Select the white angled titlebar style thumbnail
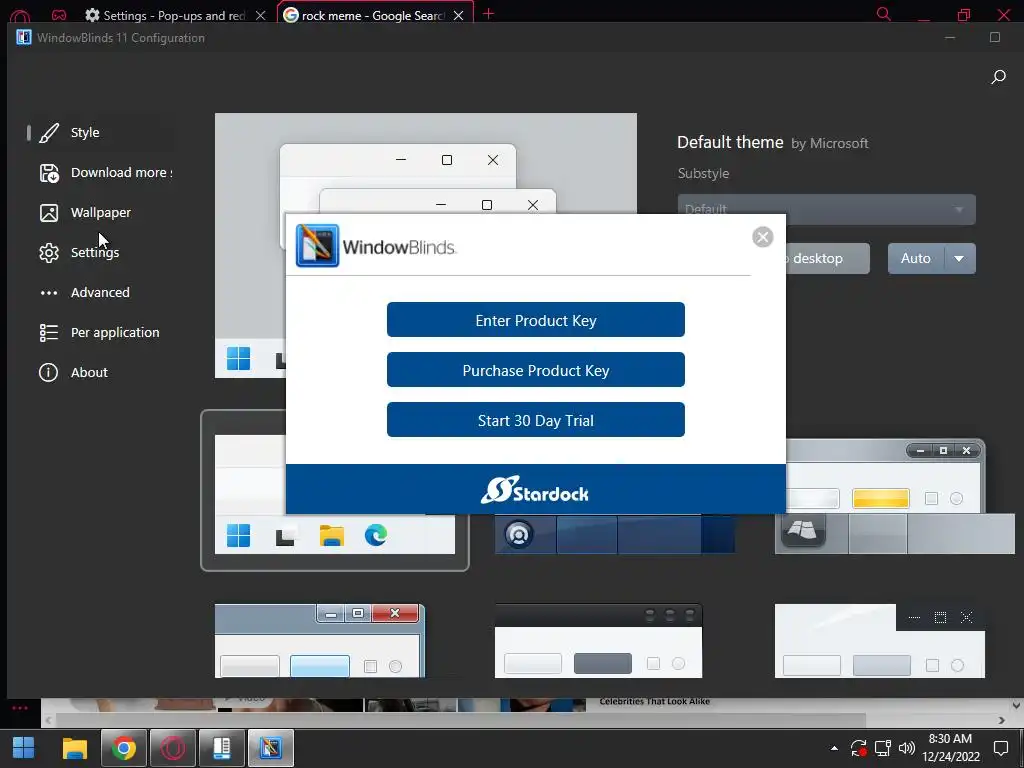 click(x=880, y=641)
